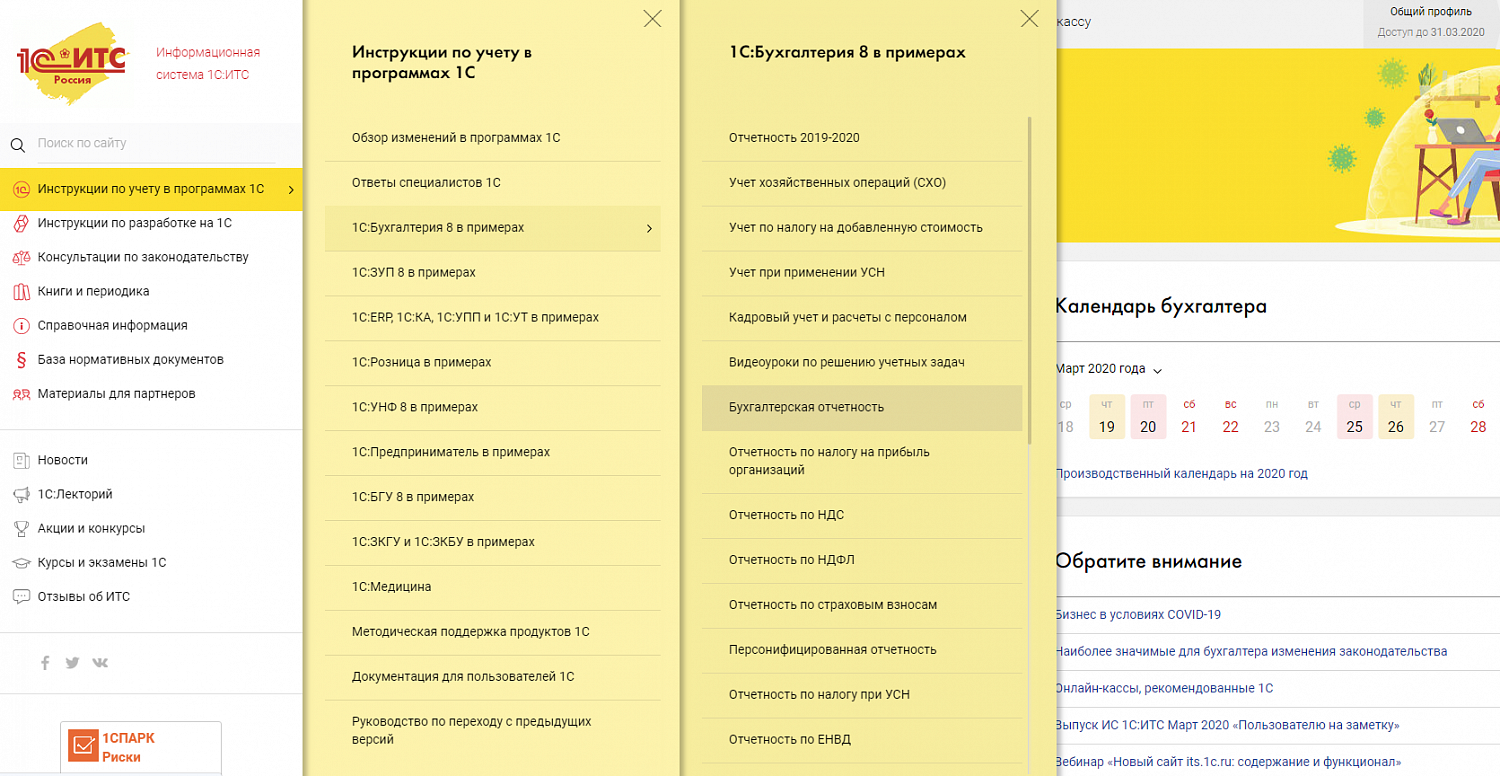Click the trophy icon beside Акции и конкурсы
This screenshot has height=776, width=1500.
click(x=20, y=528)
